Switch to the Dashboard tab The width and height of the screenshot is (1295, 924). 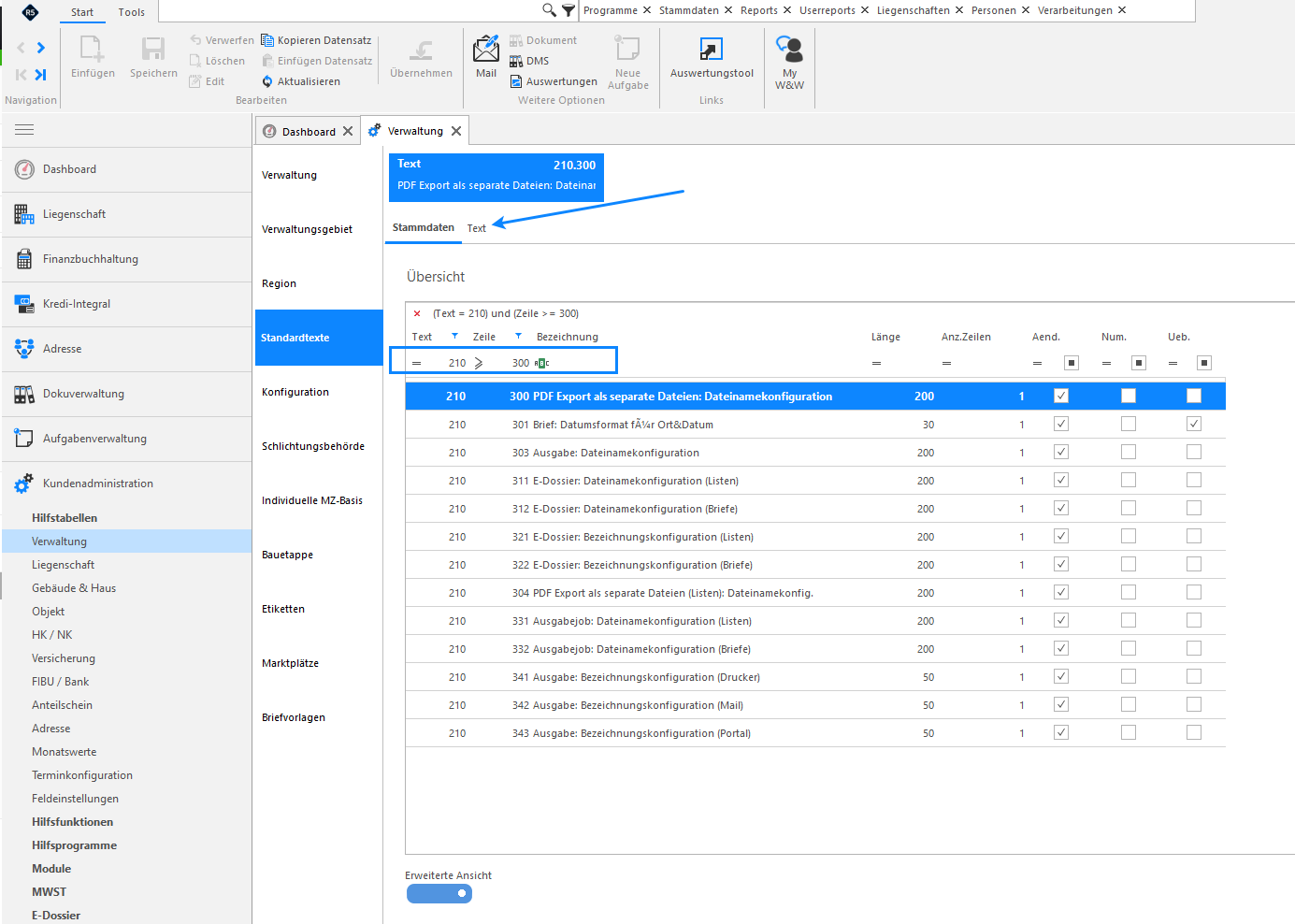click(309, 132)
